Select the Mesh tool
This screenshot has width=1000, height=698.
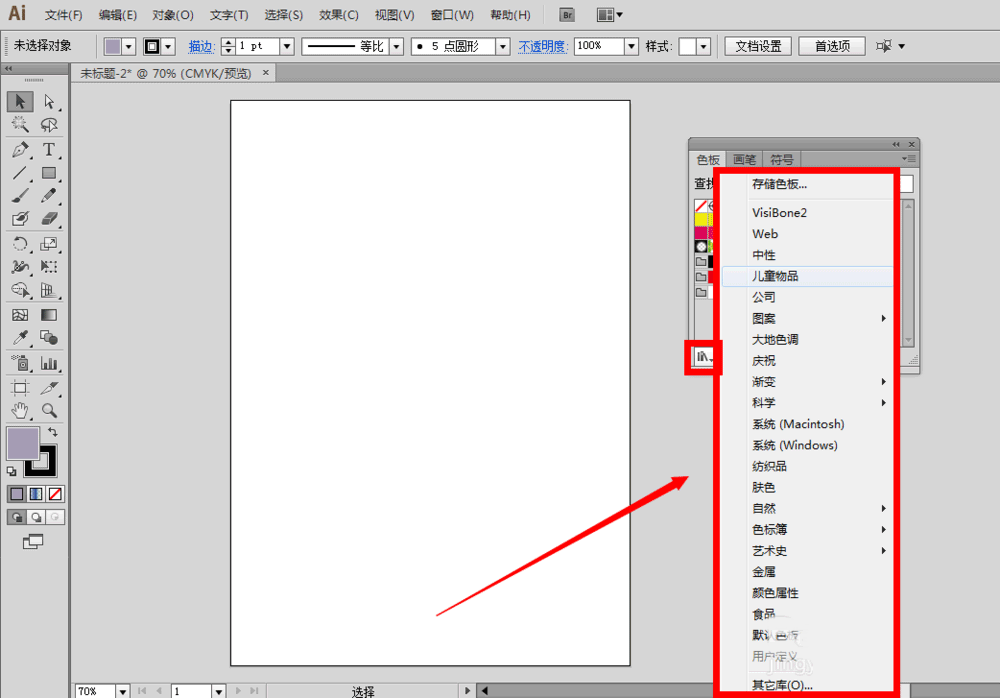click(20, 315)
